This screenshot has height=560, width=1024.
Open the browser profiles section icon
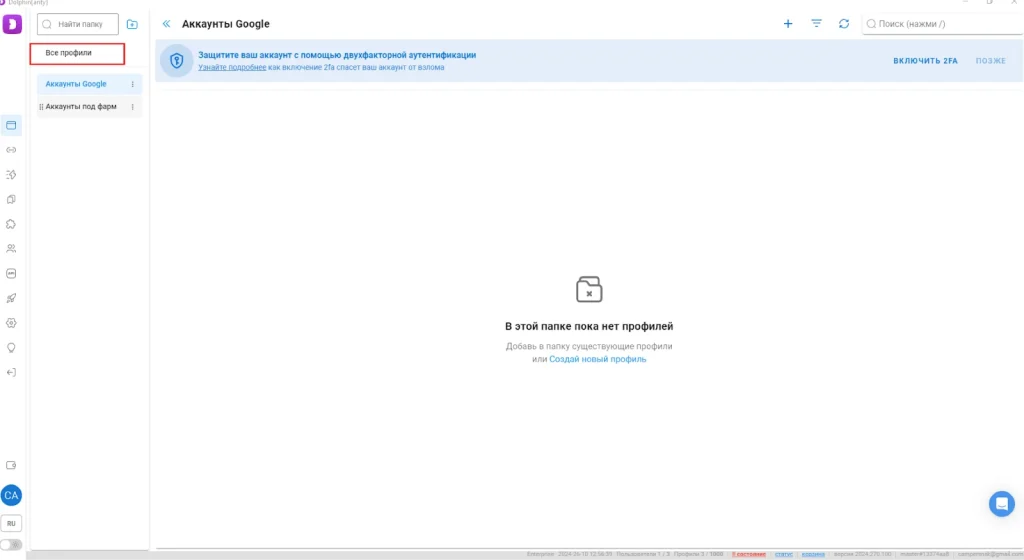11,125
